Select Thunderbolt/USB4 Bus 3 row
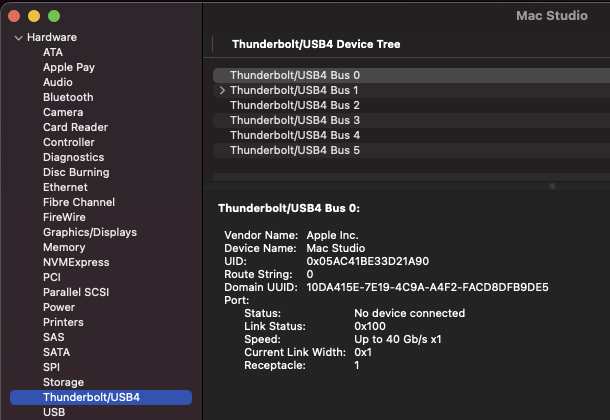 click(x=411, y=120)
